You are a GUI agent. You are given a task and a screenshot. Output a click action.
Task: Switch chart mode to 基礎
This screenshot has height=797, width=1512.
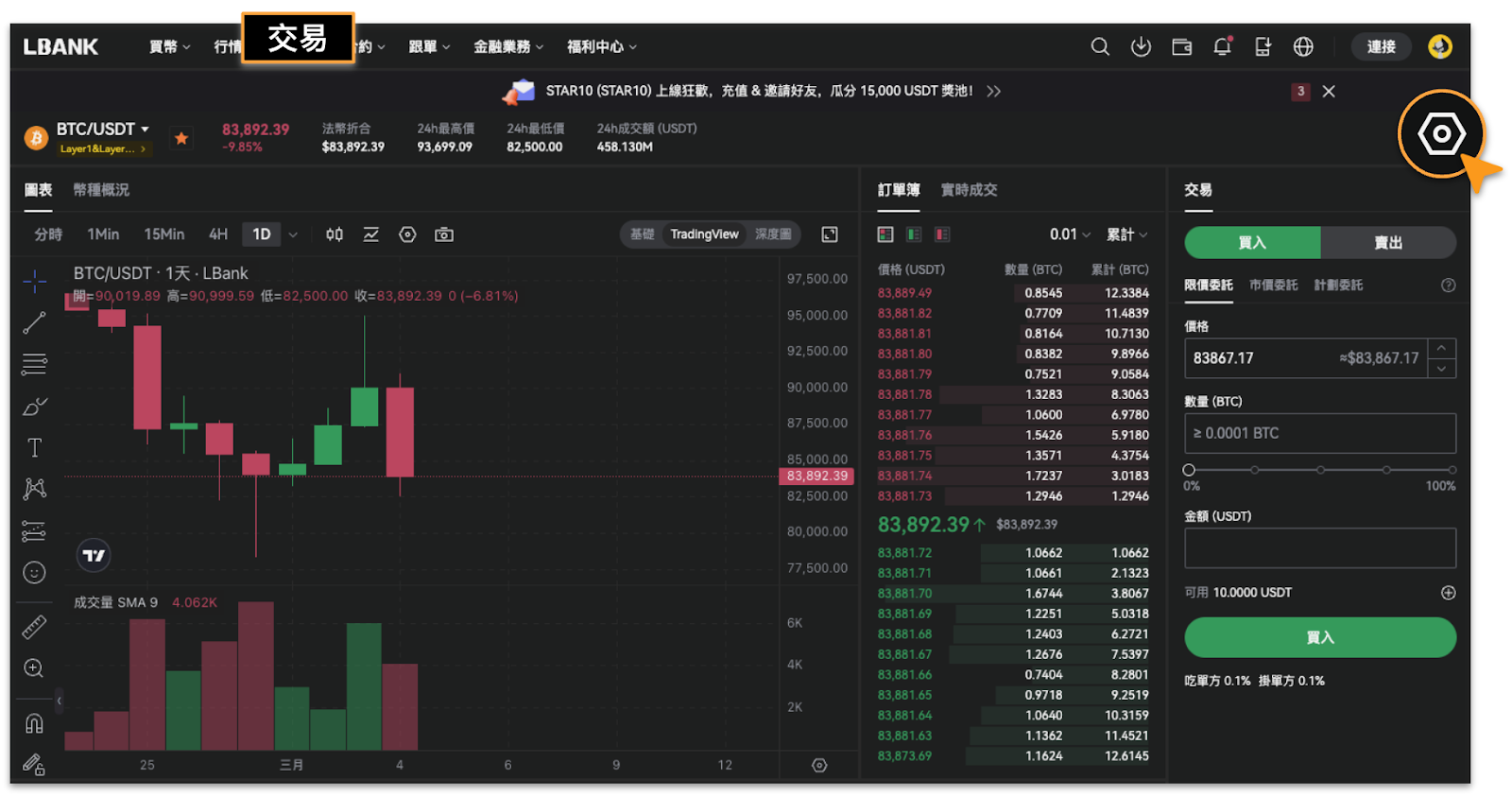click(643, 234)
